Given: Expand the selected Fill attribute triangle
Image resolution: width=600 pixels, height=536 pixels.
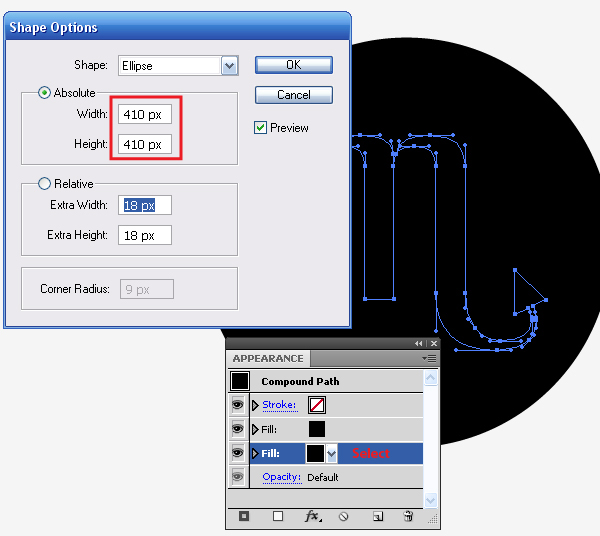Looking at the screenshot, I should pos(255,454).
